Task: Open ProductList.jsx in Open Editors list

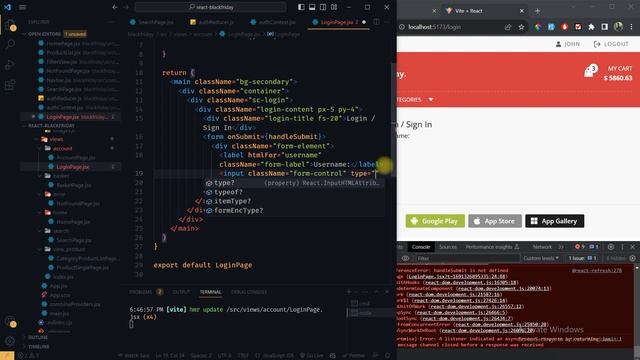Action: [x=78, y=53]
